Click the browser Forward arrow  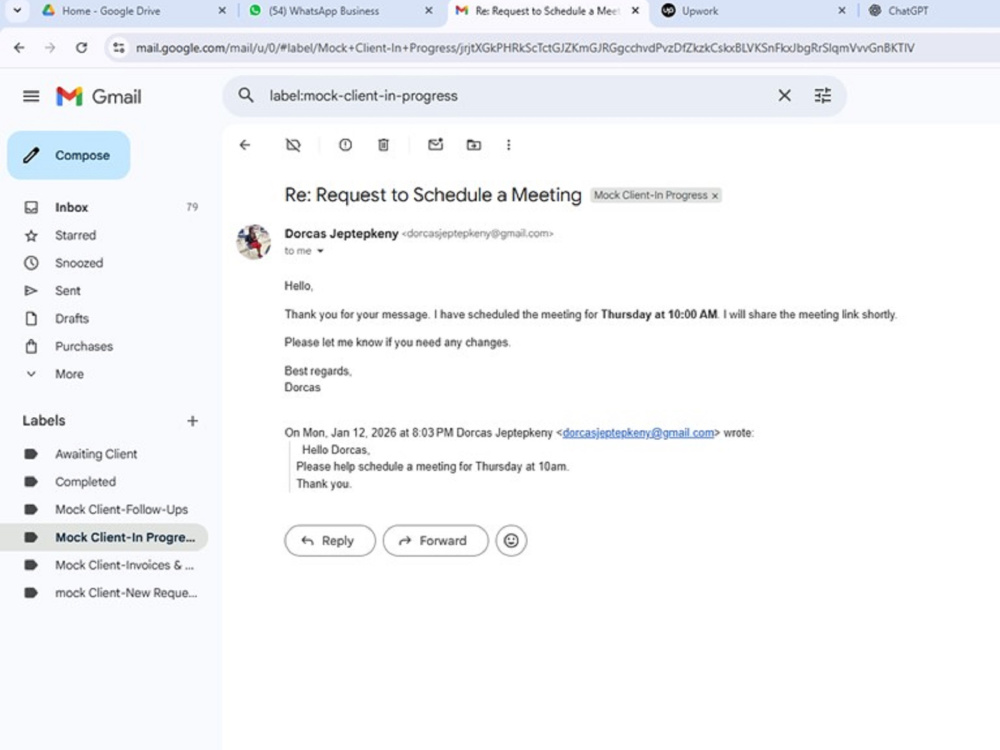pyautogui.click(x=50, y=48)
